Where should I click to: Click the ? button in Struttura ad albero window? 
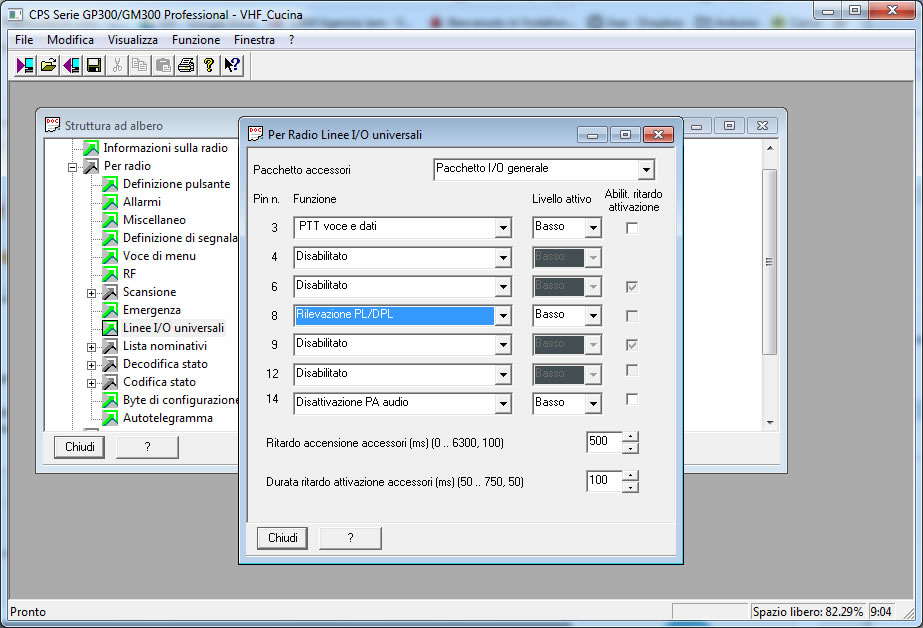point(147,447)
